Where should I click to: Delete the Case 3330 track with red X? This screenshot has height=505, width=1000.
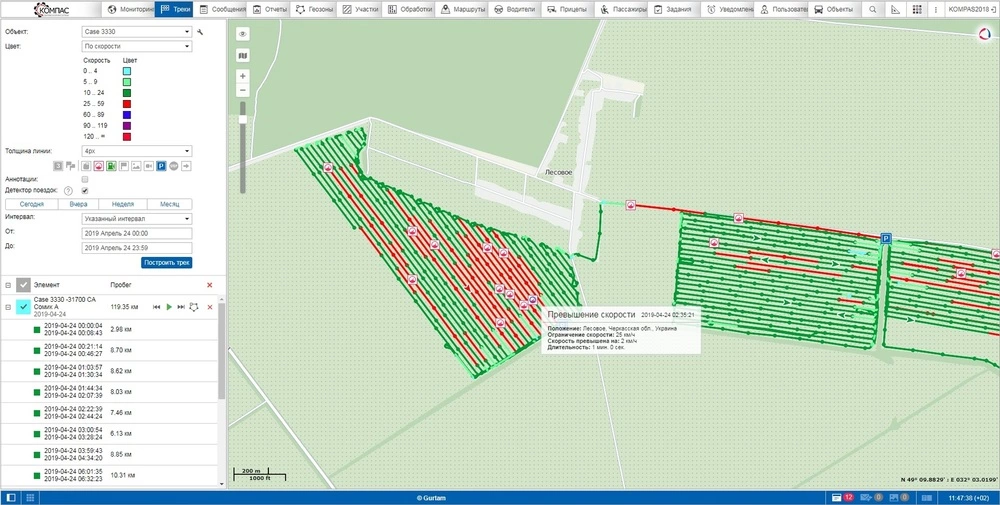click(209, 307)
